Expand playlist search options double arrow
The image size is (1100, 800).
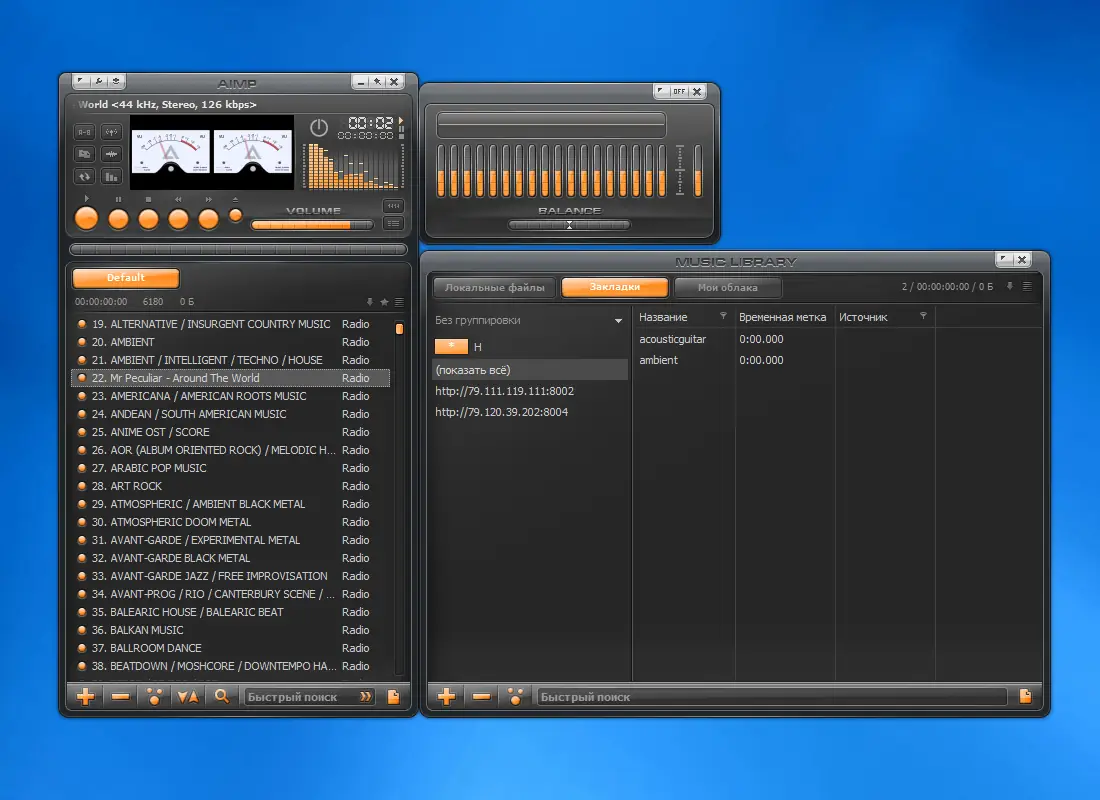coord(365,697)
